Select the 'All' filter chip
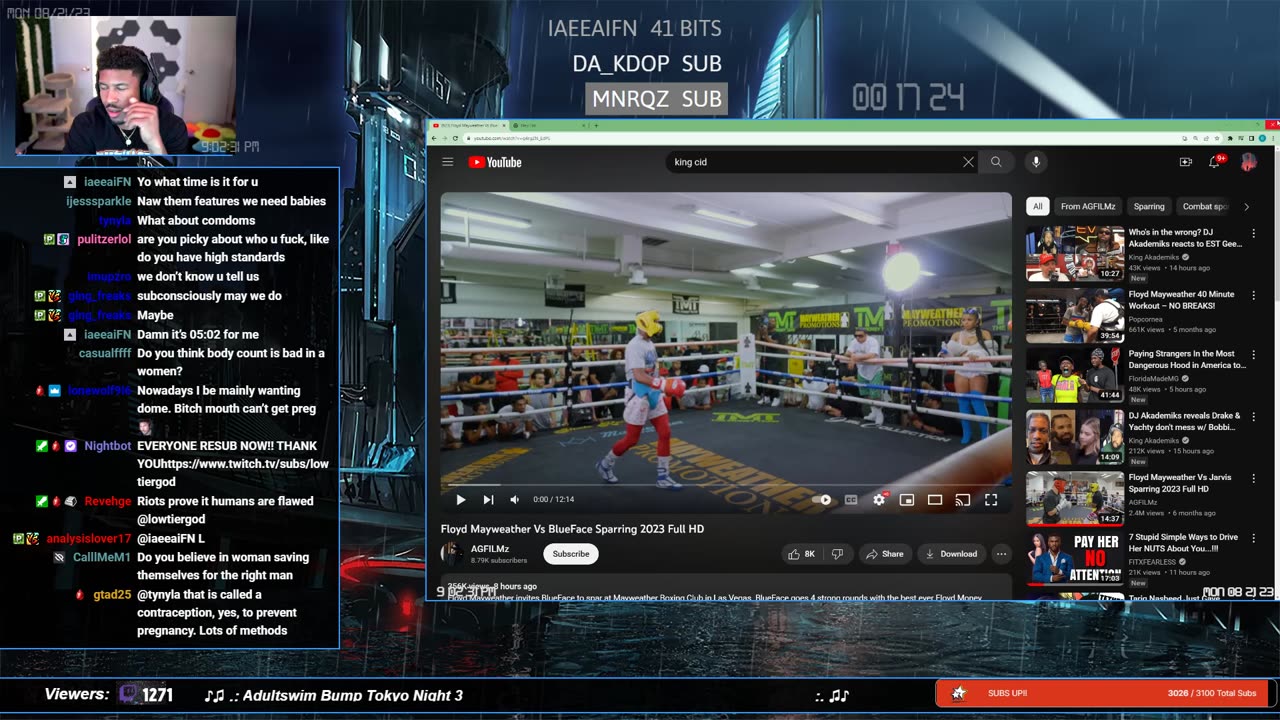 pyautogui.click(x=1037, y=207)
